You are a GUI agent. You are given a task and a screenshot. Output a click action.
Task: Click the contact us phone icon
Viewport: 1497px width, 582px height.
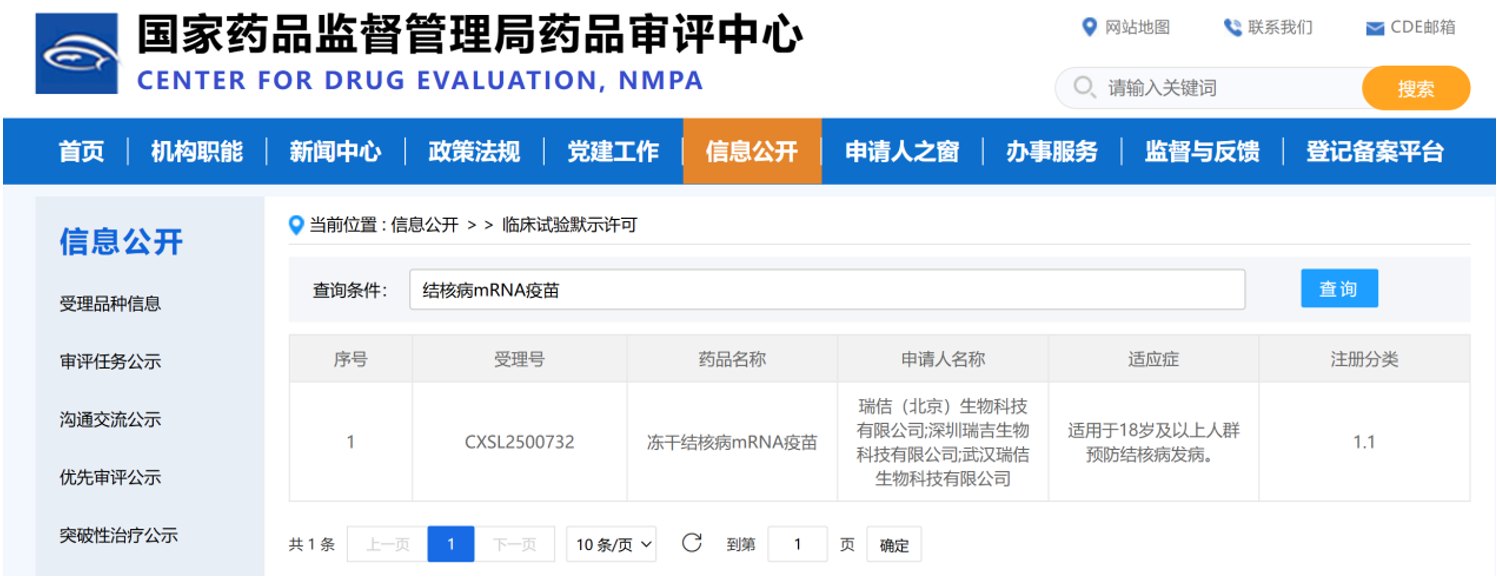coord(1232,28)
